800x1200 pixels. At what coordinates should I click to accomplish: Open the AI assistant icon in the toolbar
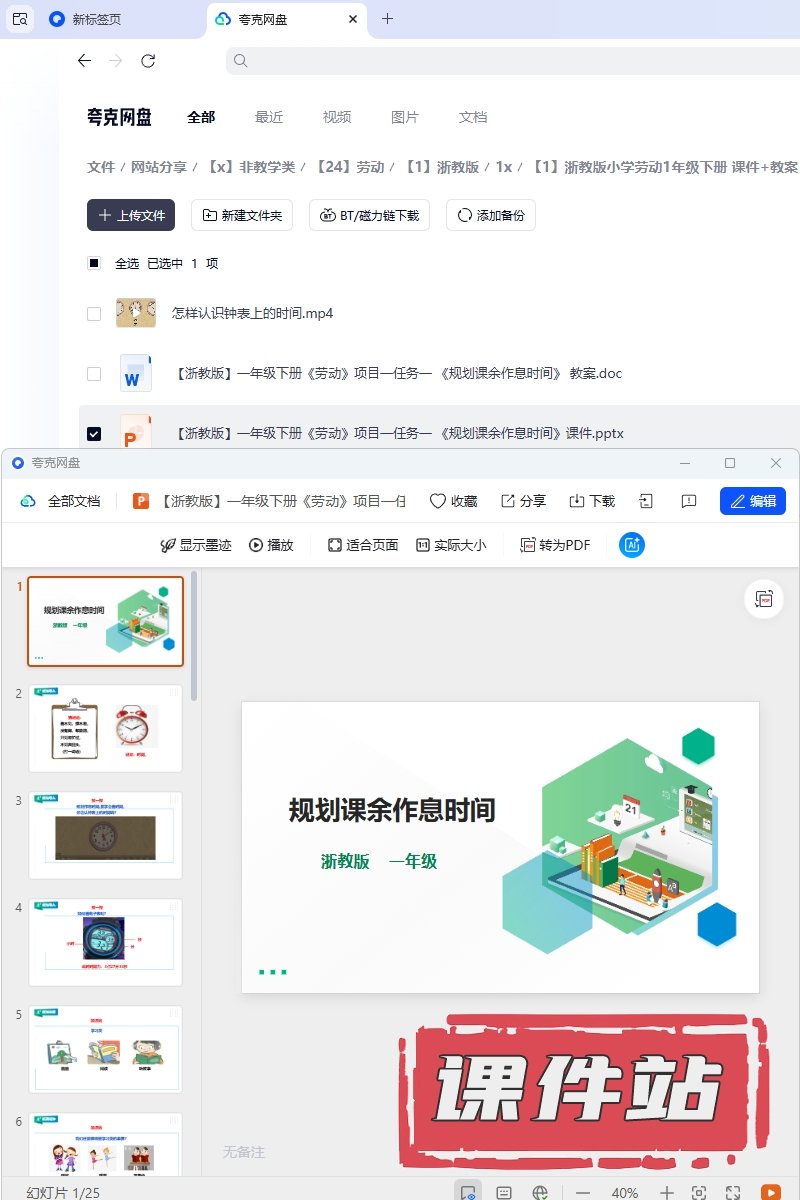pyautogui.click(x=632, y=545)
